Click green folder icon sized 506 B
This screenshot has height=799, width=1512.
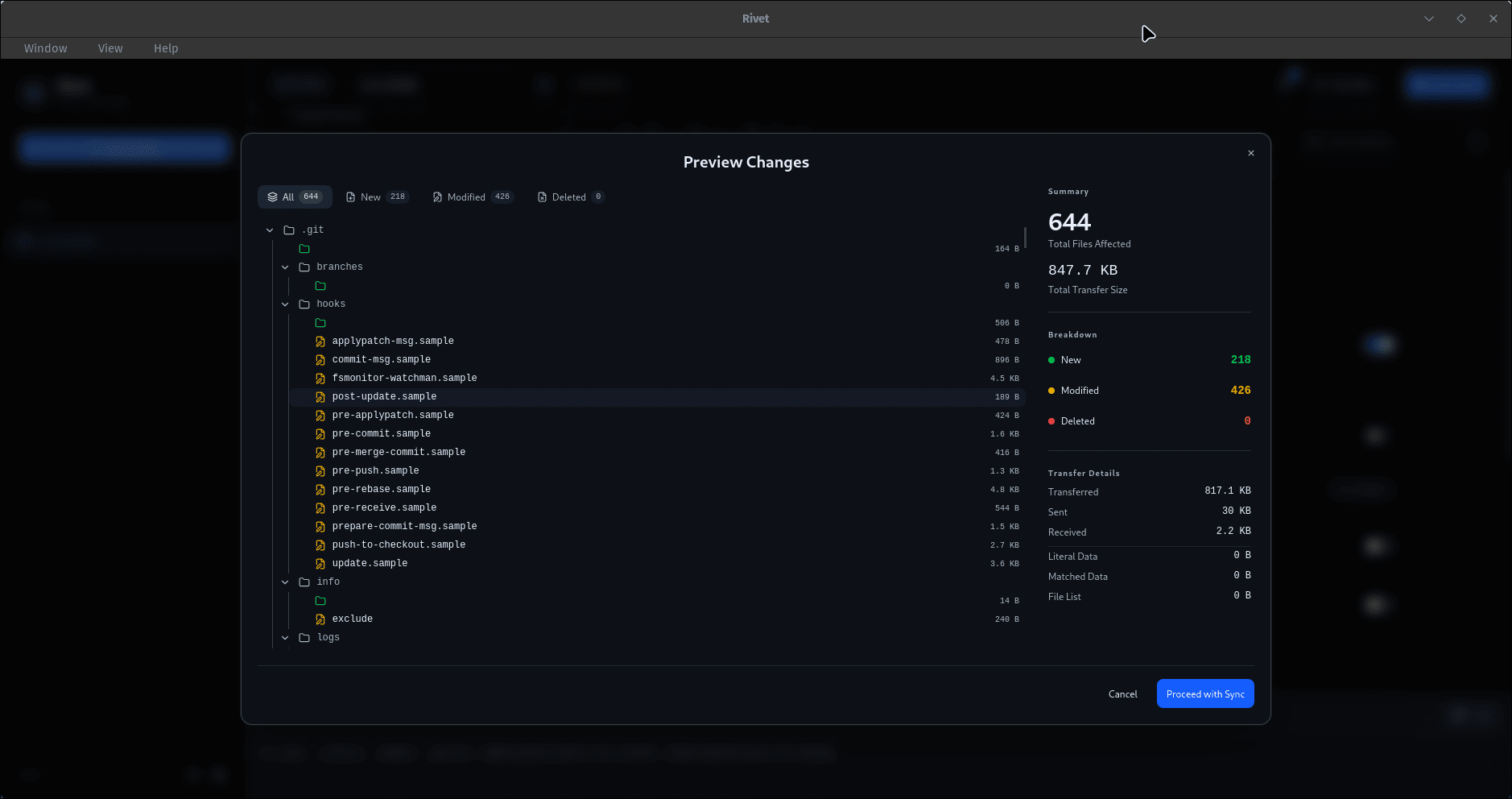[x=320, y=323]
